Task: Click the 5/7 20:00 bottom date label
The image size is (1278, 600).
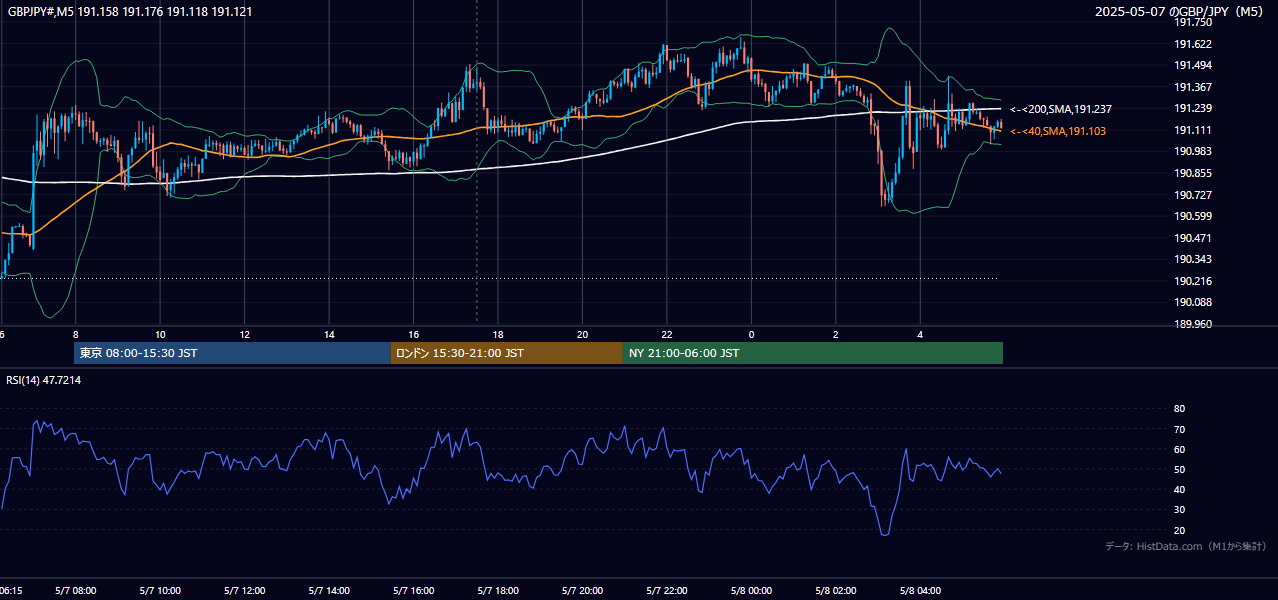Action: coord(582,591)
